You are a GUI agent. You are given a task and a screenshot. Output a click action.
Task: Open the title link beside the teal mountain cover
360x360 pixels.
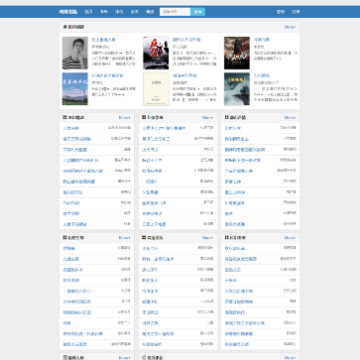(262, 76)
